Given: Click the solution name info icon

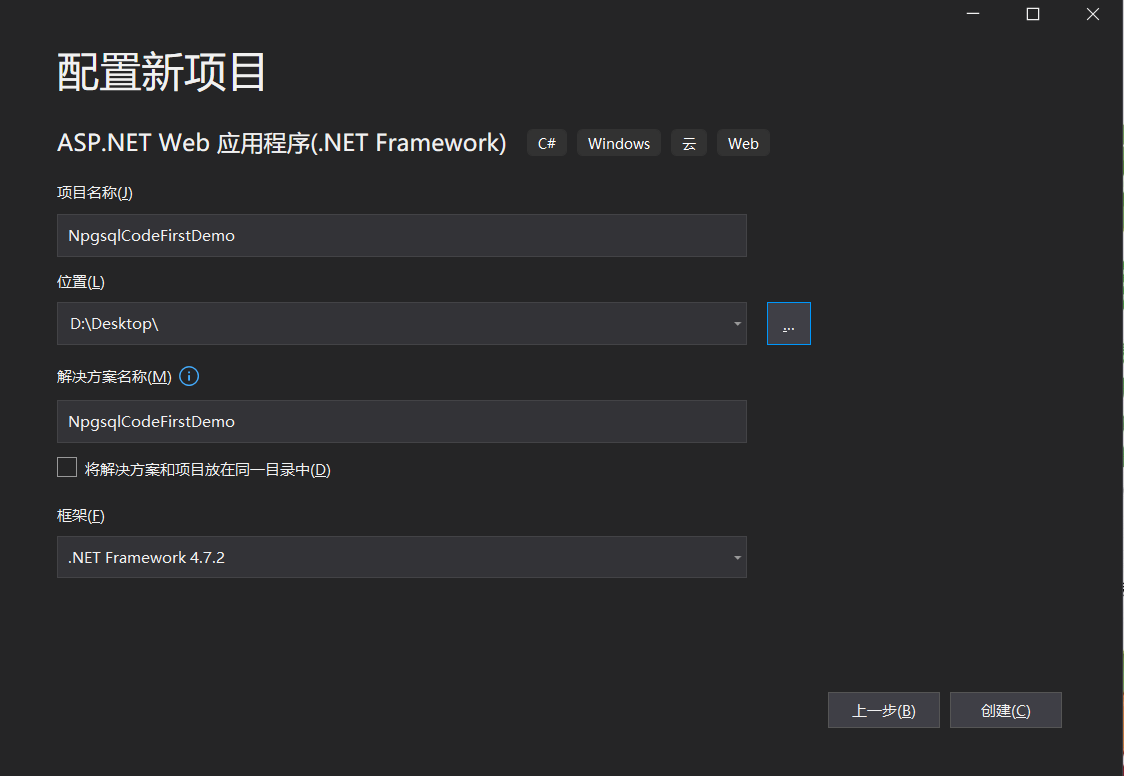Looking at the screenshot, I should pos(189,376).
